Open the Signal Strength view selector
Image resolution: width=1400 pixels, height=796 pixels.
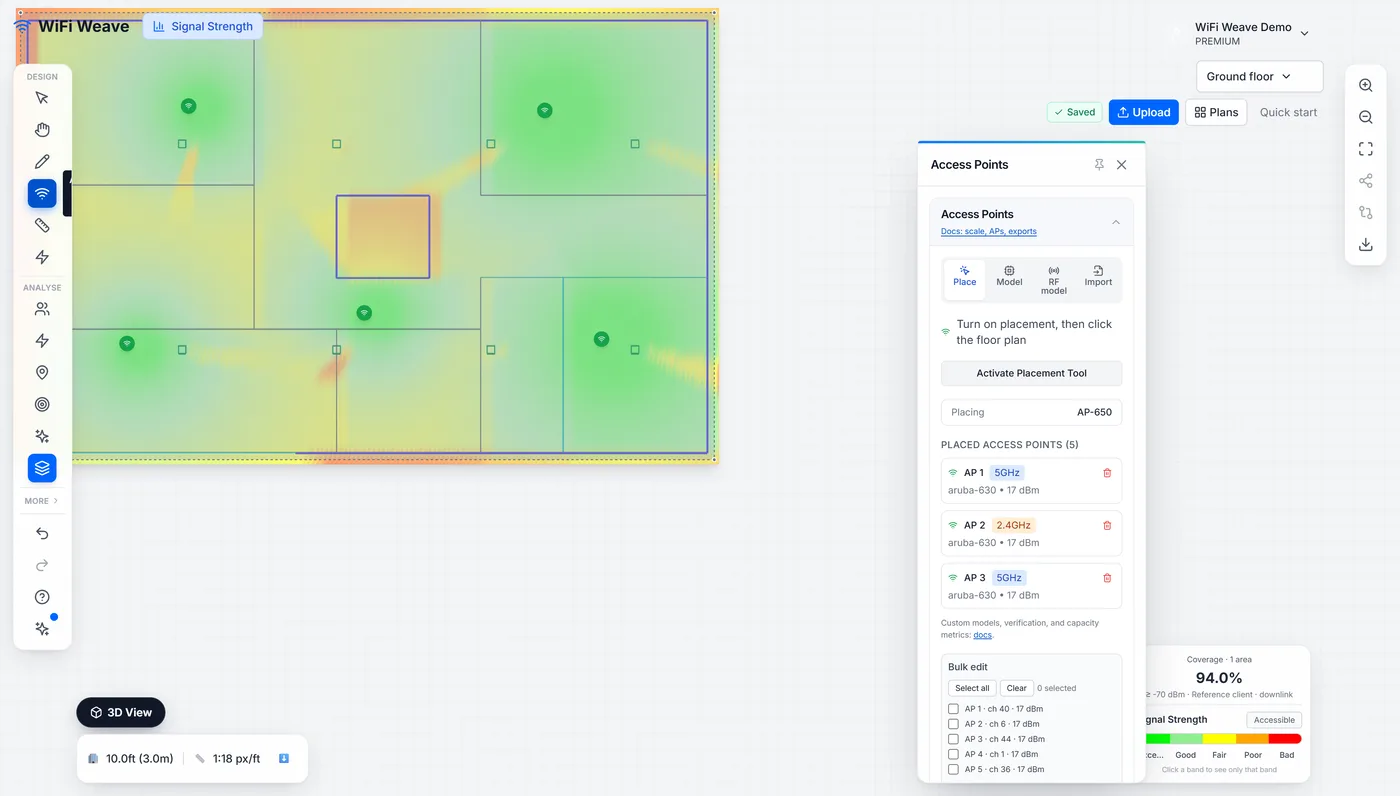coord(203,27)
